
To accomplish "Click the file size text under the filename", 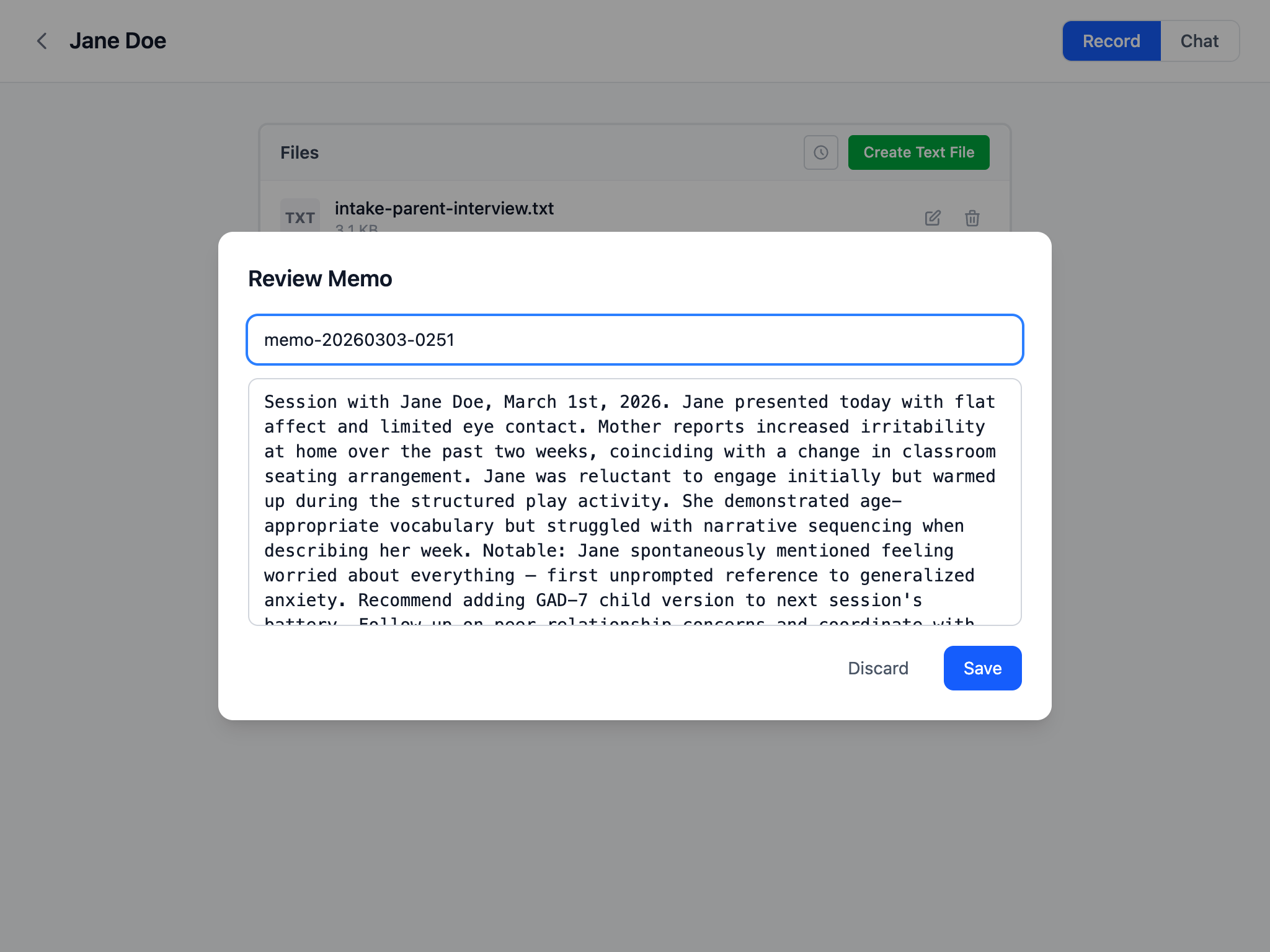I will coord(357,228).
